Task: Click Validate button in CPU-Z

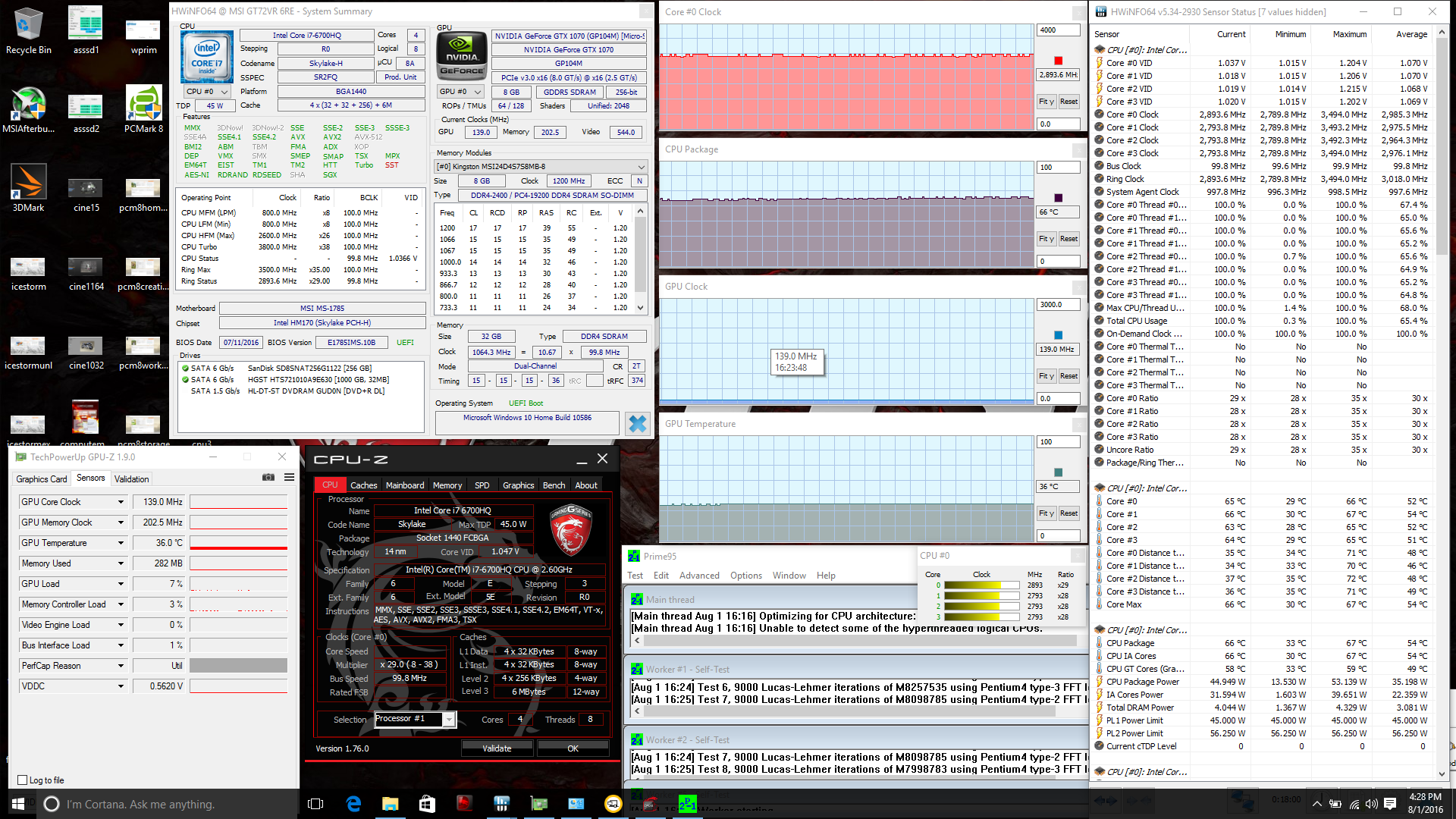Action: click(x=497, y=748)
